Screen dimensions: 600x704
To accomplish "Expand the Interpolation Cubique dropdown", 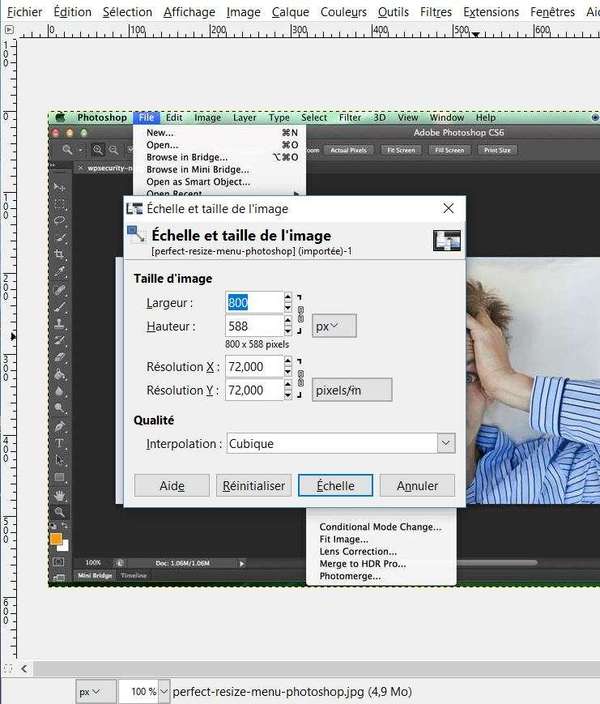I will pyautogui.click(x=445, y=443).
